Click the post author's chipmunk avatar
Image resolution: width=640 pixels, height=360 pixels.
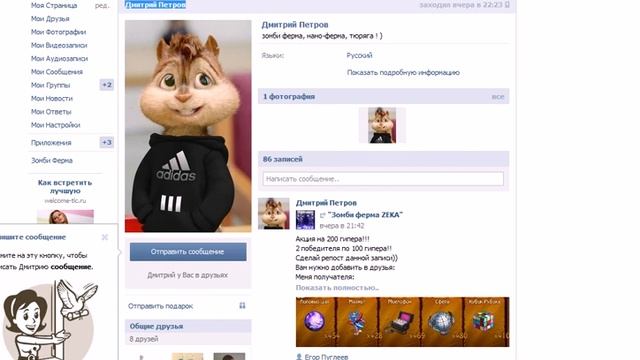point(274,214)
